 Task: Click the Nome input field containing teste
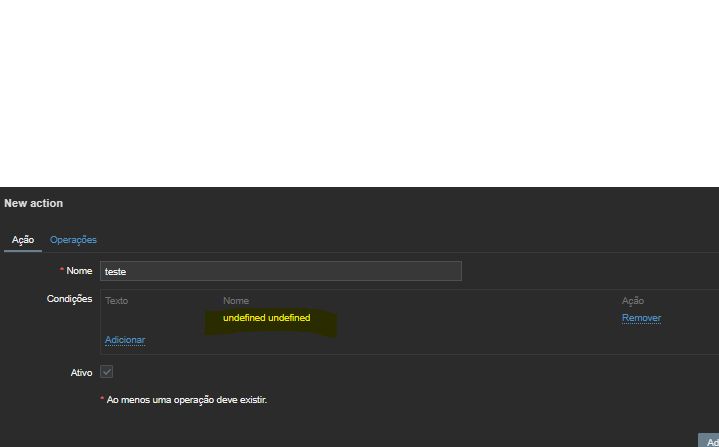coord(281,271)
